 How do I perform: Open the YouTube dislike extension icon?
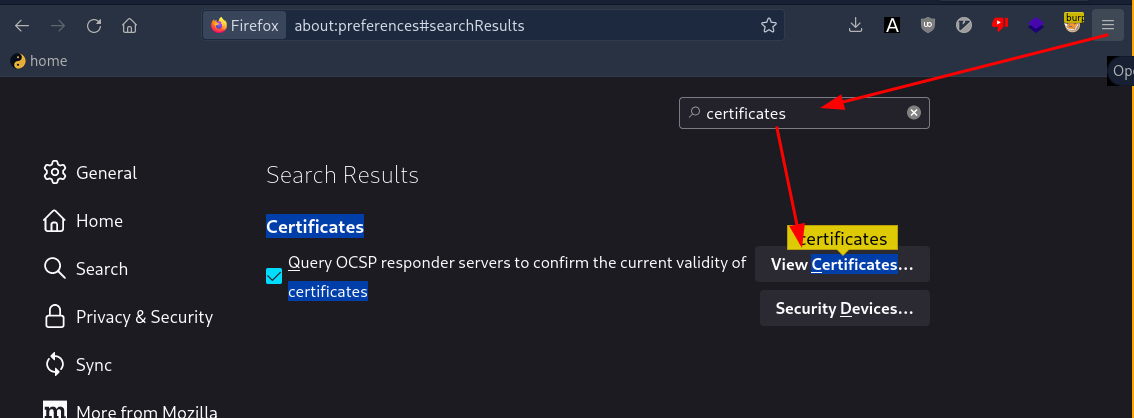coord(1000,26)
